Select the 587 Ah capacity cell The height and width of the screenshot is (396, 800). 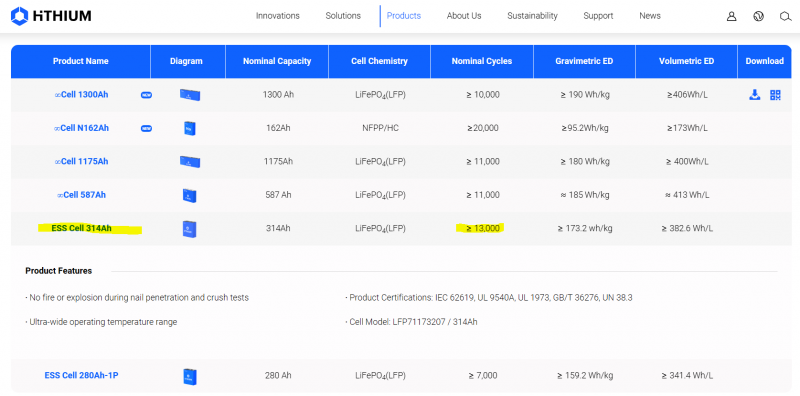pos(278,195)
